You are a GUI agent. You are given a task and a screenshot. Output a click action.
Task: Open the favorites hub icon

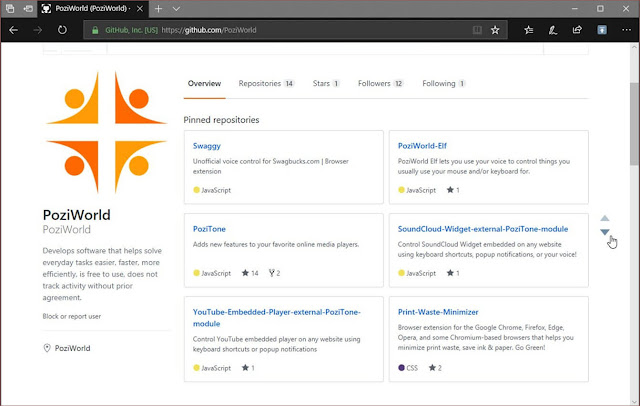point(529,30)
